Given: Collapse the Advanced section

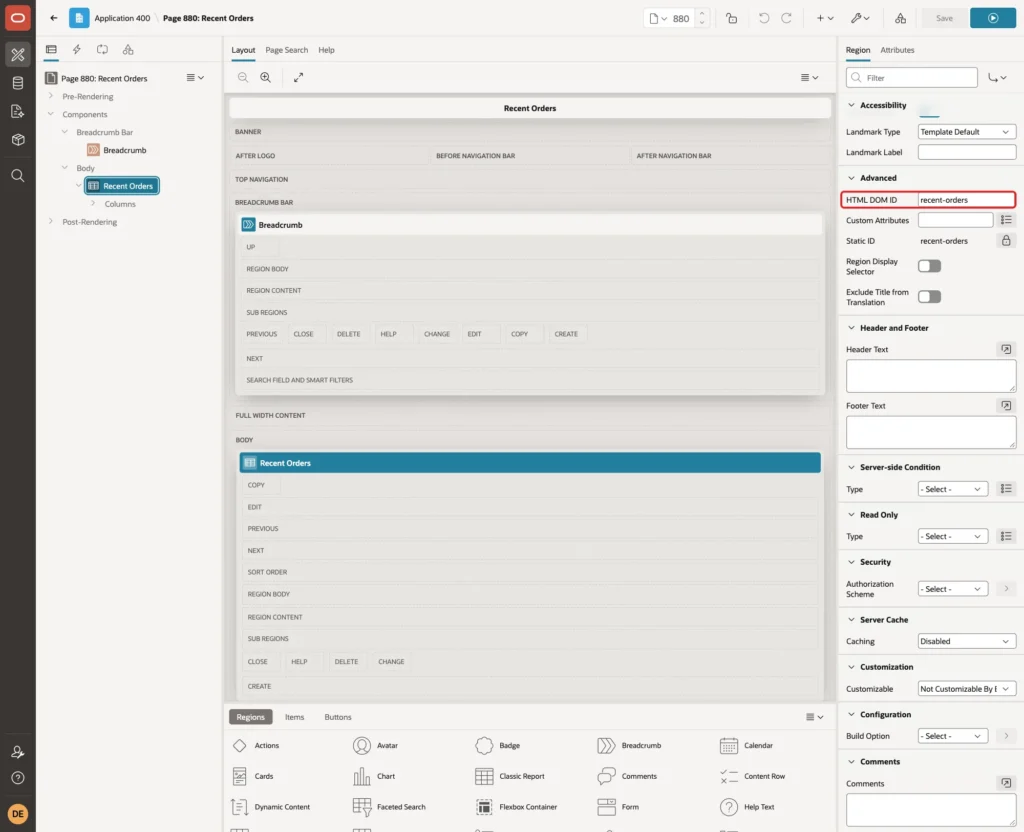Looking at the screenshot, I should coord(851,178).
